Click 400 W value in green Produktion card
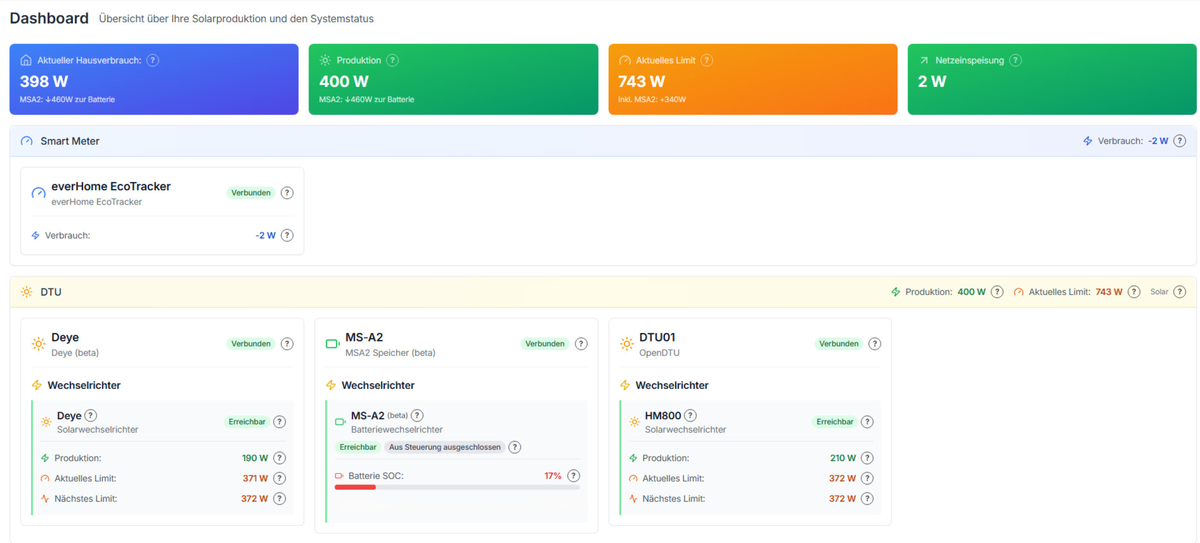 click(344, 82)
